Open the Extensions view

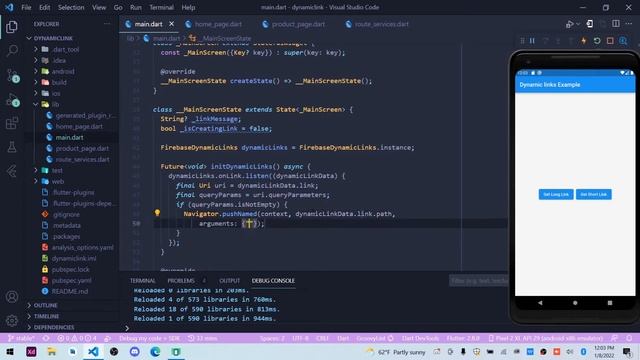pos(12,123)
